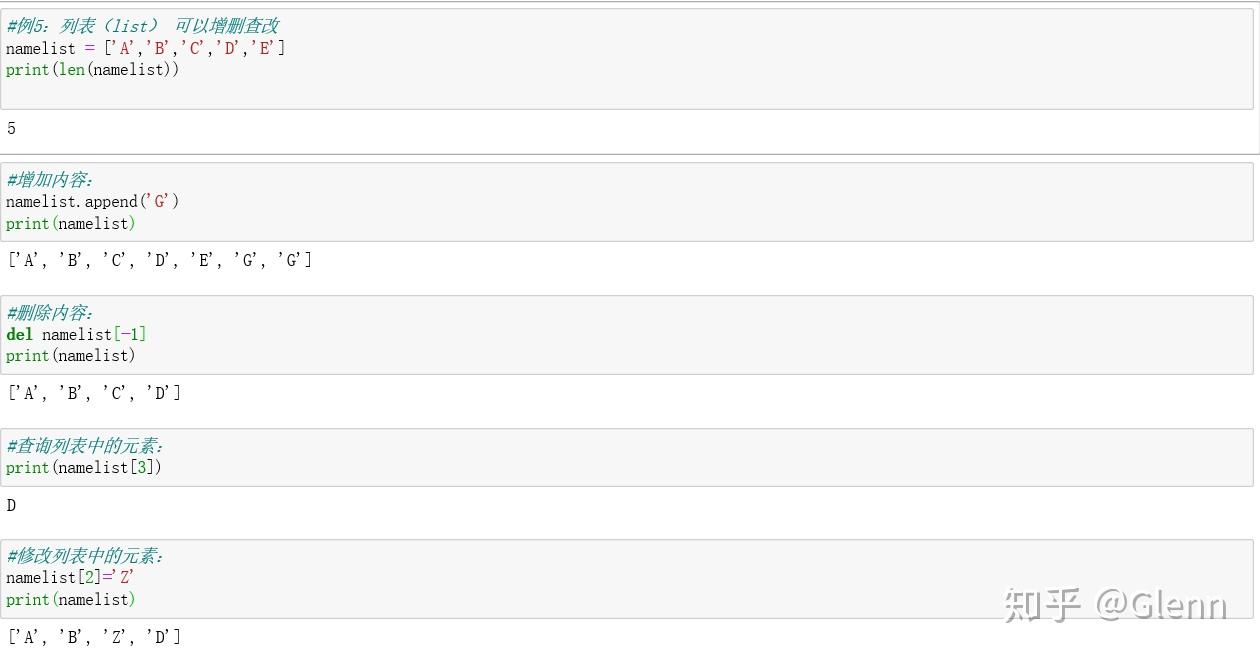Click the 知乎 @Glenn watermark
Viewport: 1260px width, 655px height.
click(1114, 605)
